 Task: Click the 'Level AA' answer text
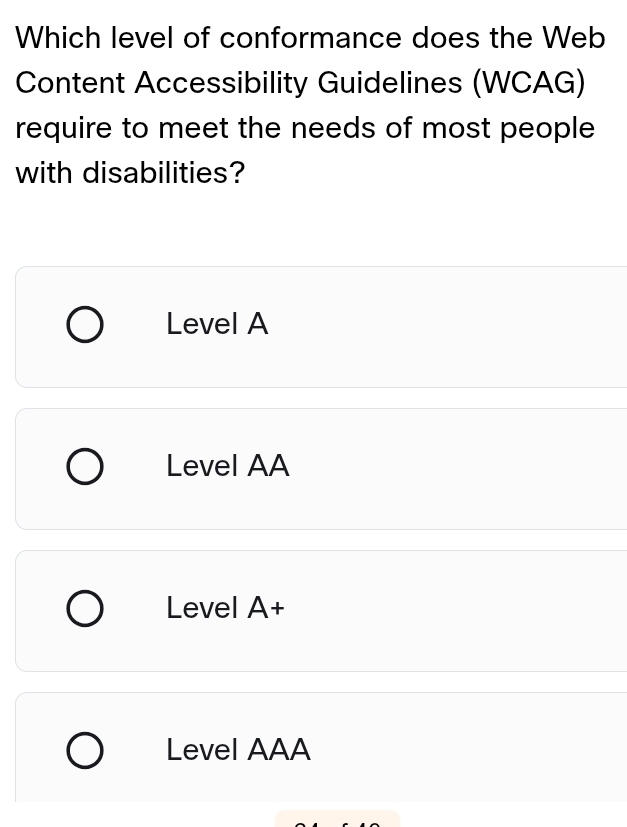tap(228, 466)
